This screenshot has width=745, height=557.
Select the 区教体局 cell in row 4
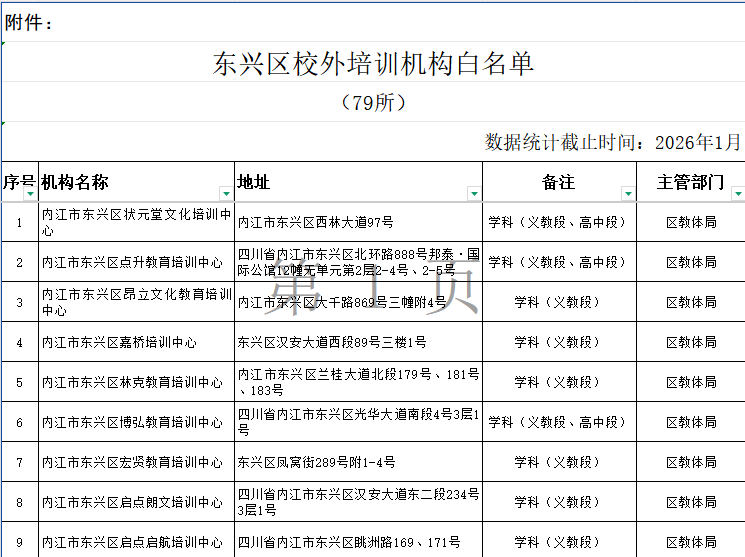point(691,342)
